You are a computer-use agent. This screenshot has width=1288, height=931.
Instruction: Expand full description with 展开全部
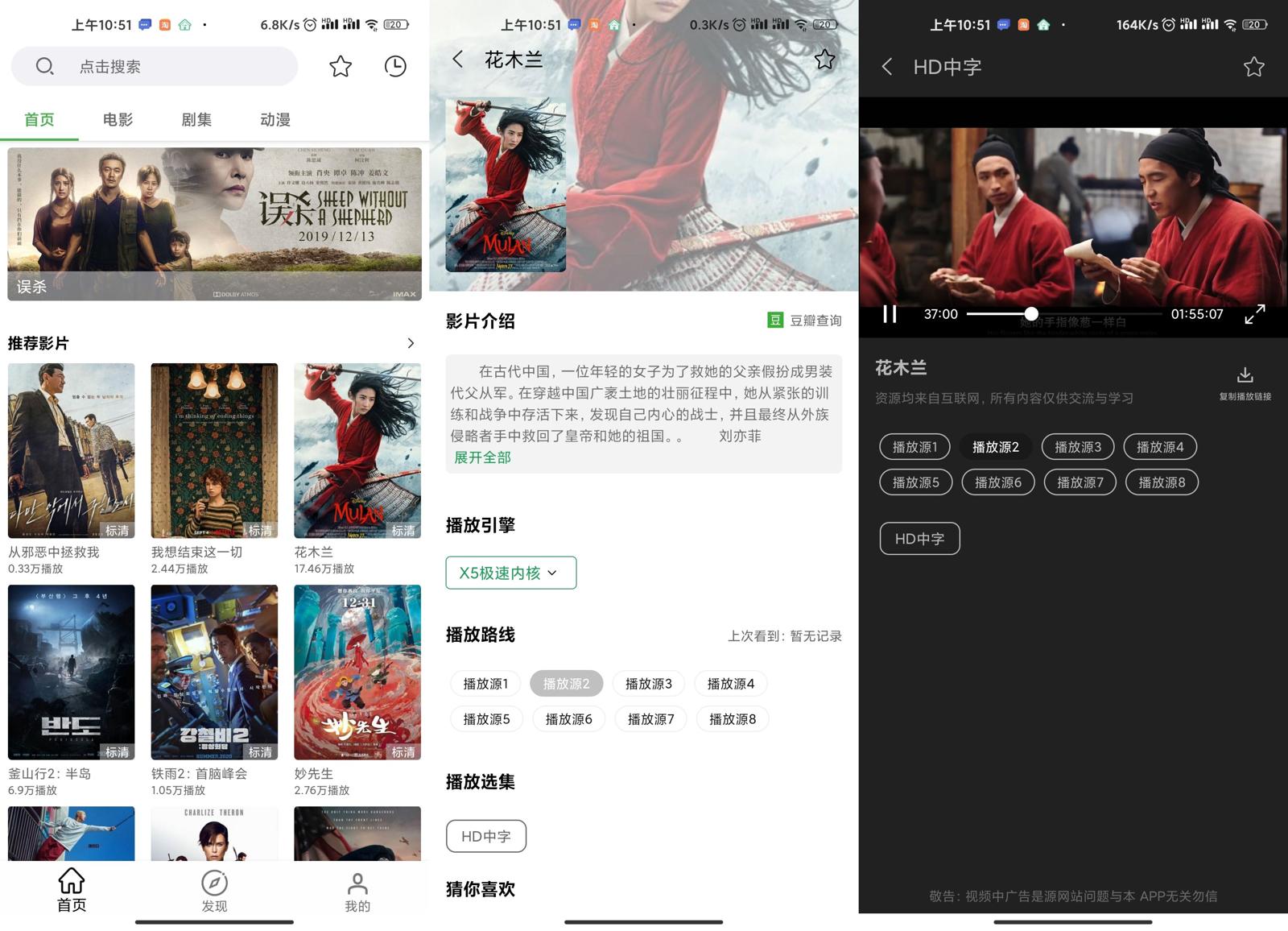(x=482, y=457)
